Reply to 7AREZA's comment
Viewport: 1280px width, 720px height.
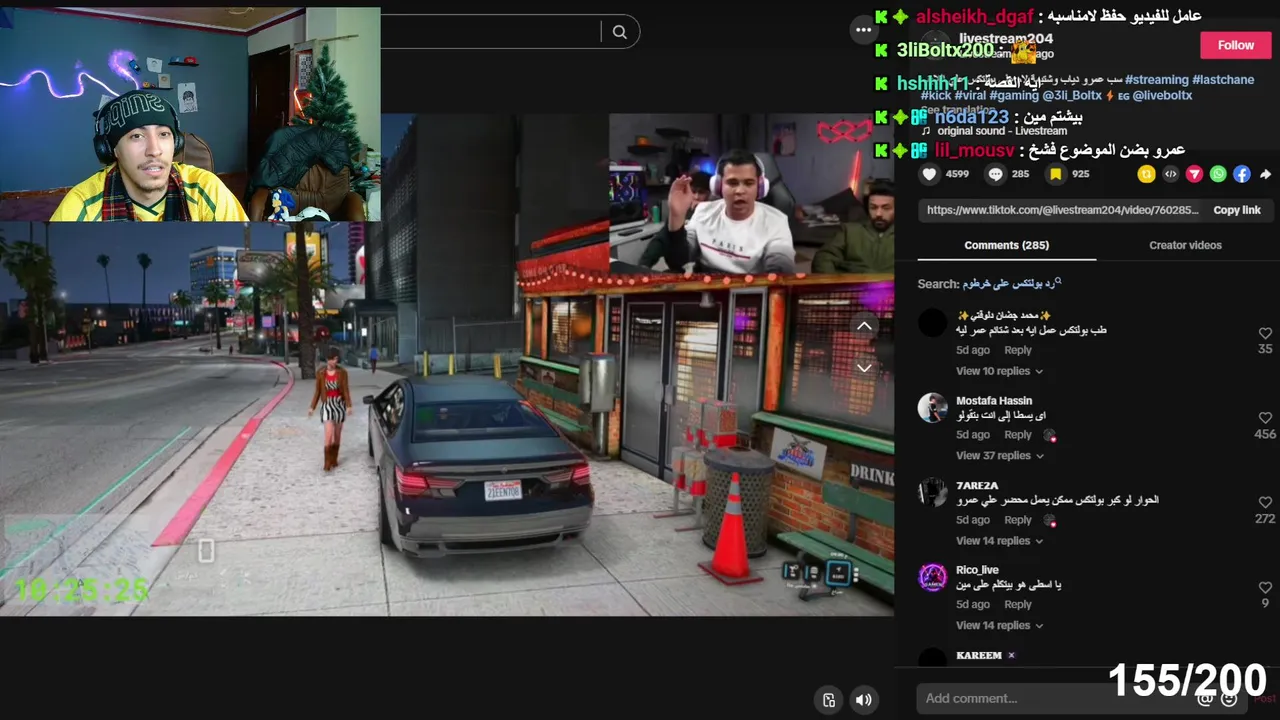(1018, 520)
